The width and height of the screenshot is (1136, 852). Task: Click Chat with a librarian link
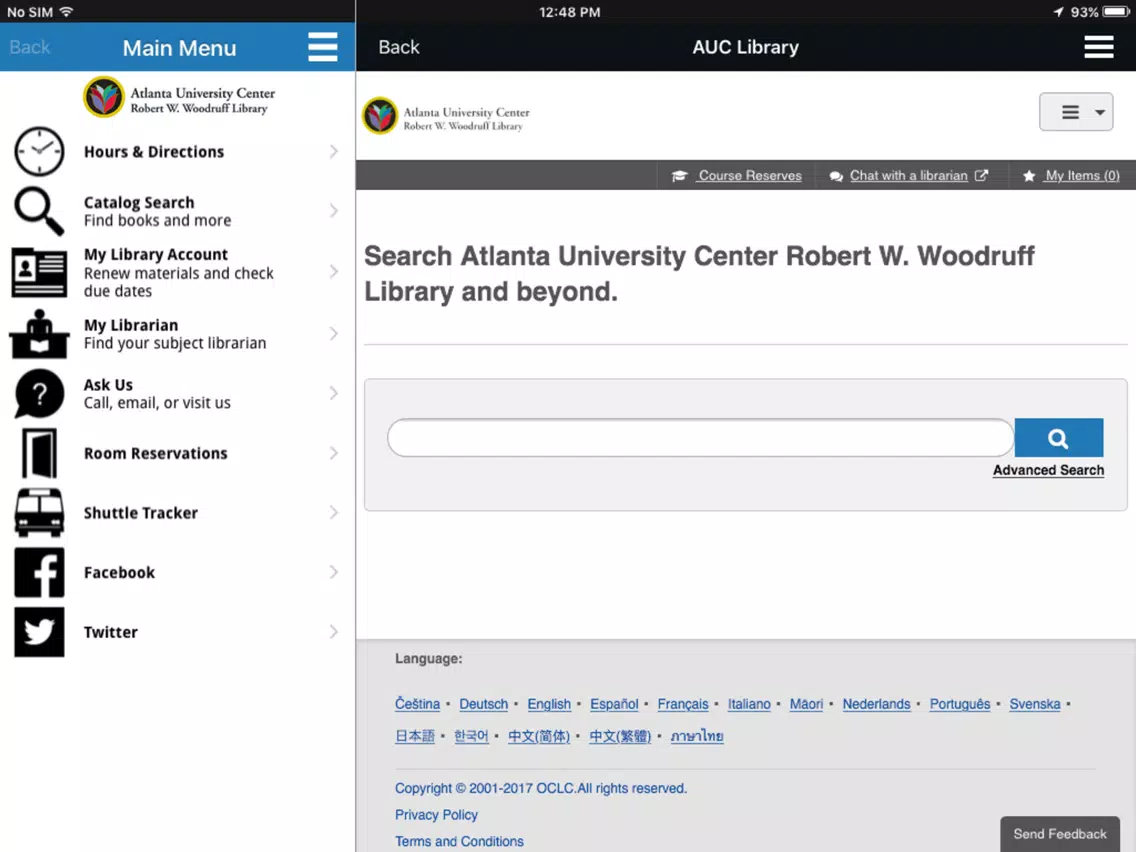click(909, 175)
